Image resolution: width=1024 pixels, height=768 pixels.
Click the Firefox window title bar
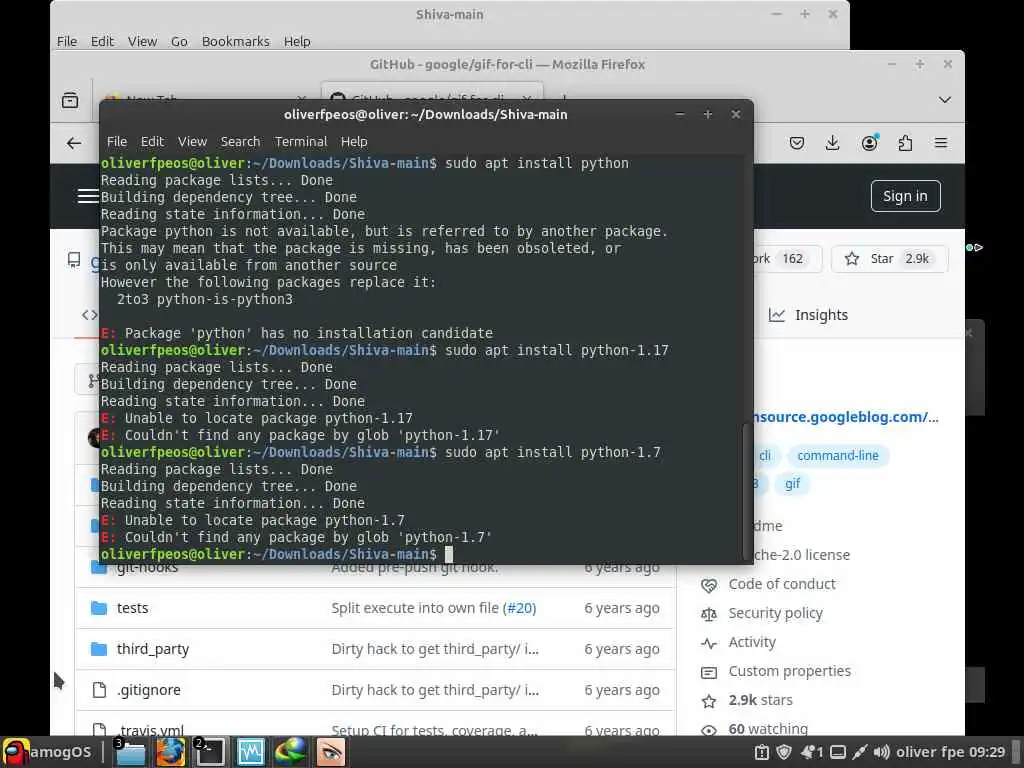coord(507,64)
